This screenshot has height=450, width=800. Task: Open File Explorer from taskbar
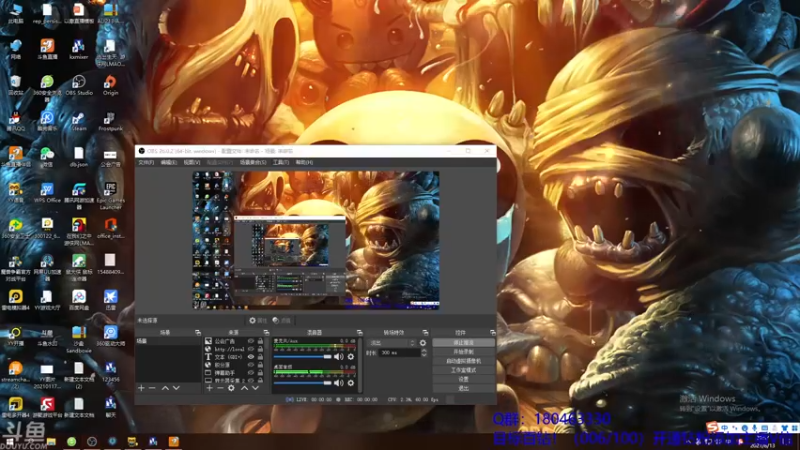51,441
